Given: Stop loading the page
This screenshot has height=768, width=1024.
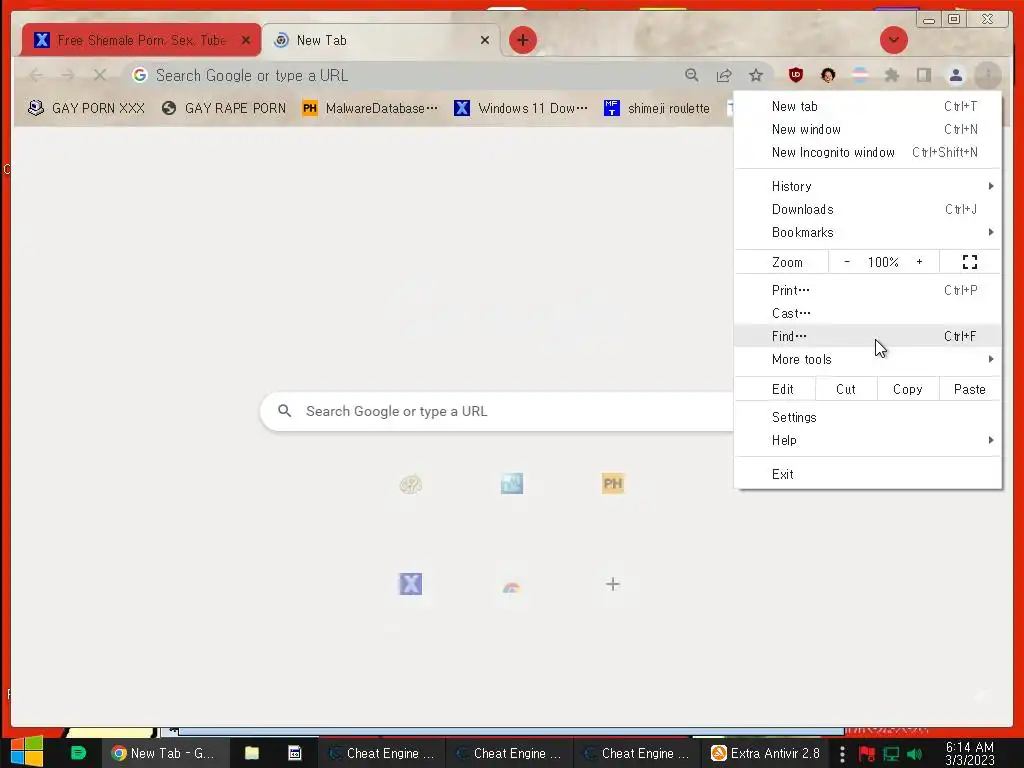Looking at the screenshot, I should 99,76.
